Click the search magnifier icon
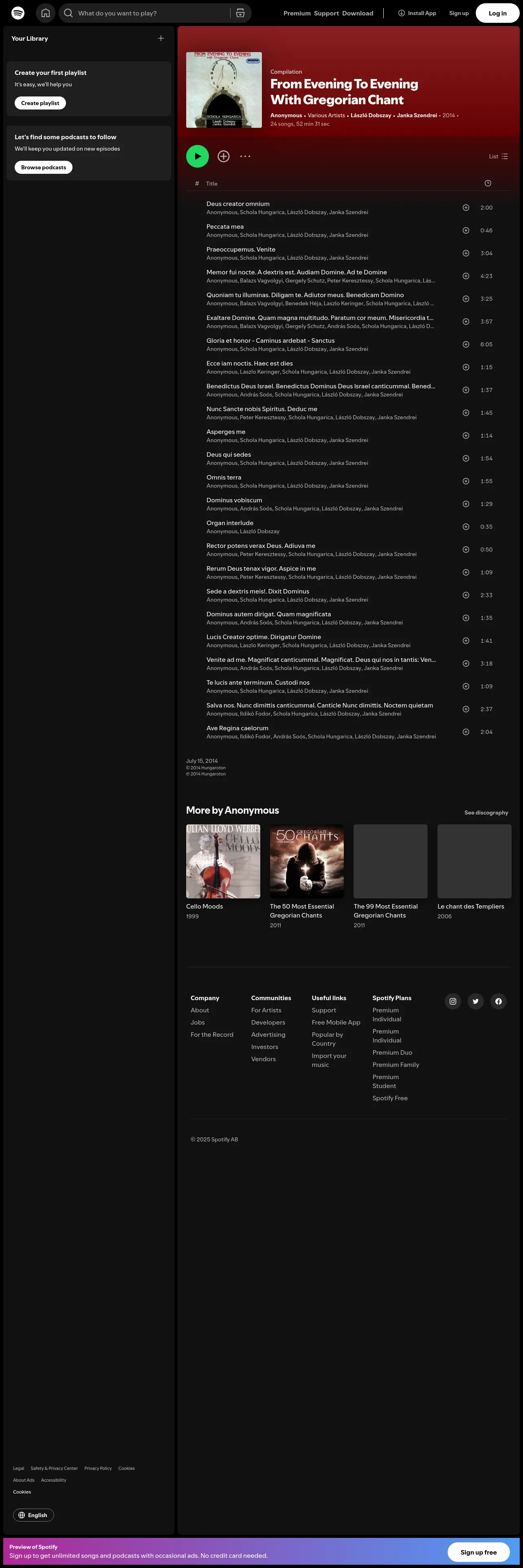Screen dimensions: 523x1568 point(68,13)
